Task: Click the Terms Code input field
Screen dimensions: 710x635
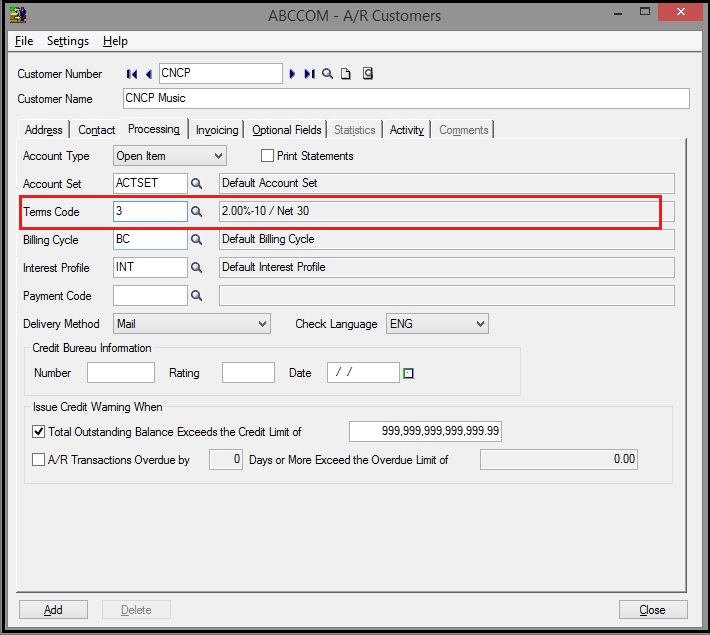Action: point(150,212)
